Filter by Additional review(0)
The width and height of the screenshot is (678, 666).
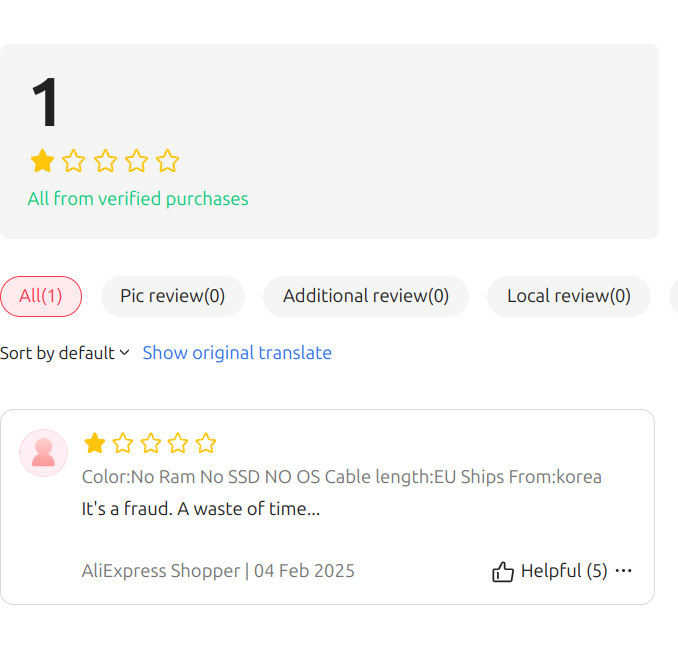pyautogui.click(x=366, y=296)
